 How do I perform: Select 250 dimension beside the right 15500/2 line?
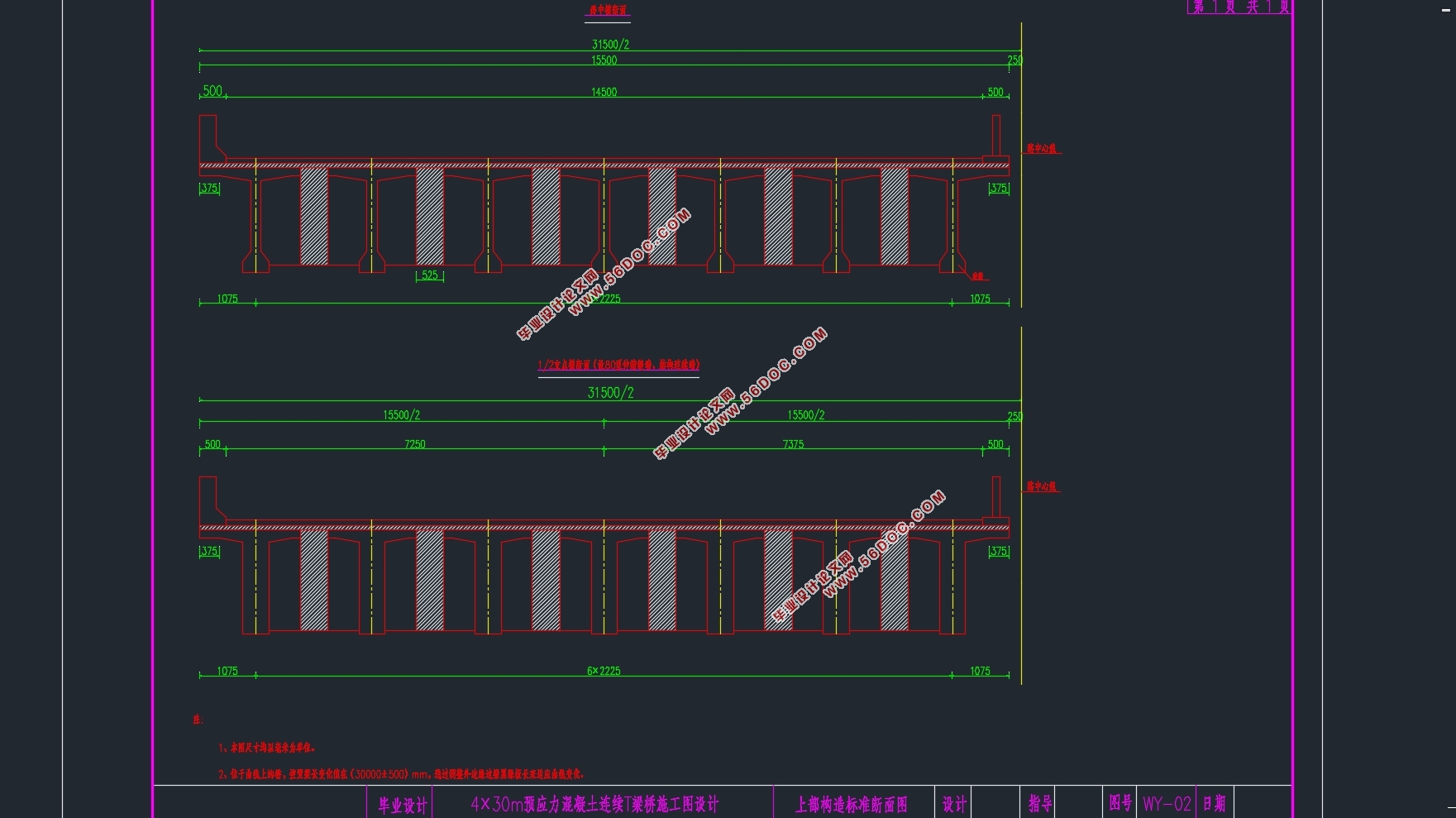[1014, 417]
